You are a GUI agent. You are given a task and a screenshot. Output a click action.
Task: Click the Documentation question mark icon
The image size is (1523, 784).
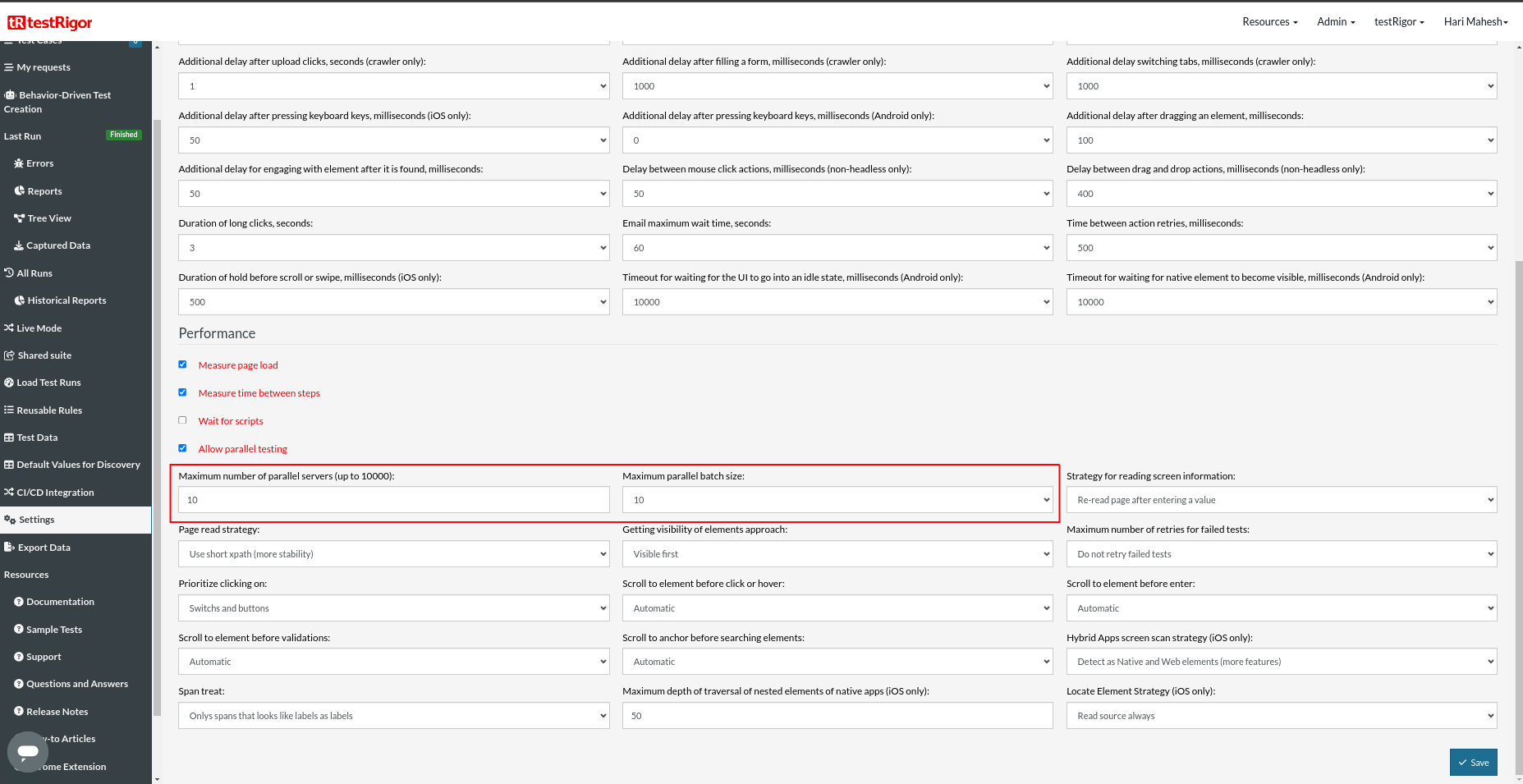point(19,602)
